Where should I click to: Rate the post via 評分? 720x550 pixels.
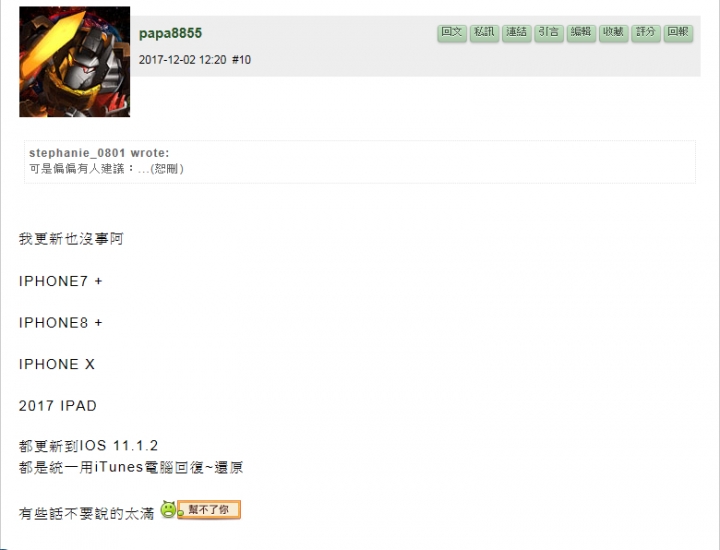pyautogui.click(x=646, y=33)
